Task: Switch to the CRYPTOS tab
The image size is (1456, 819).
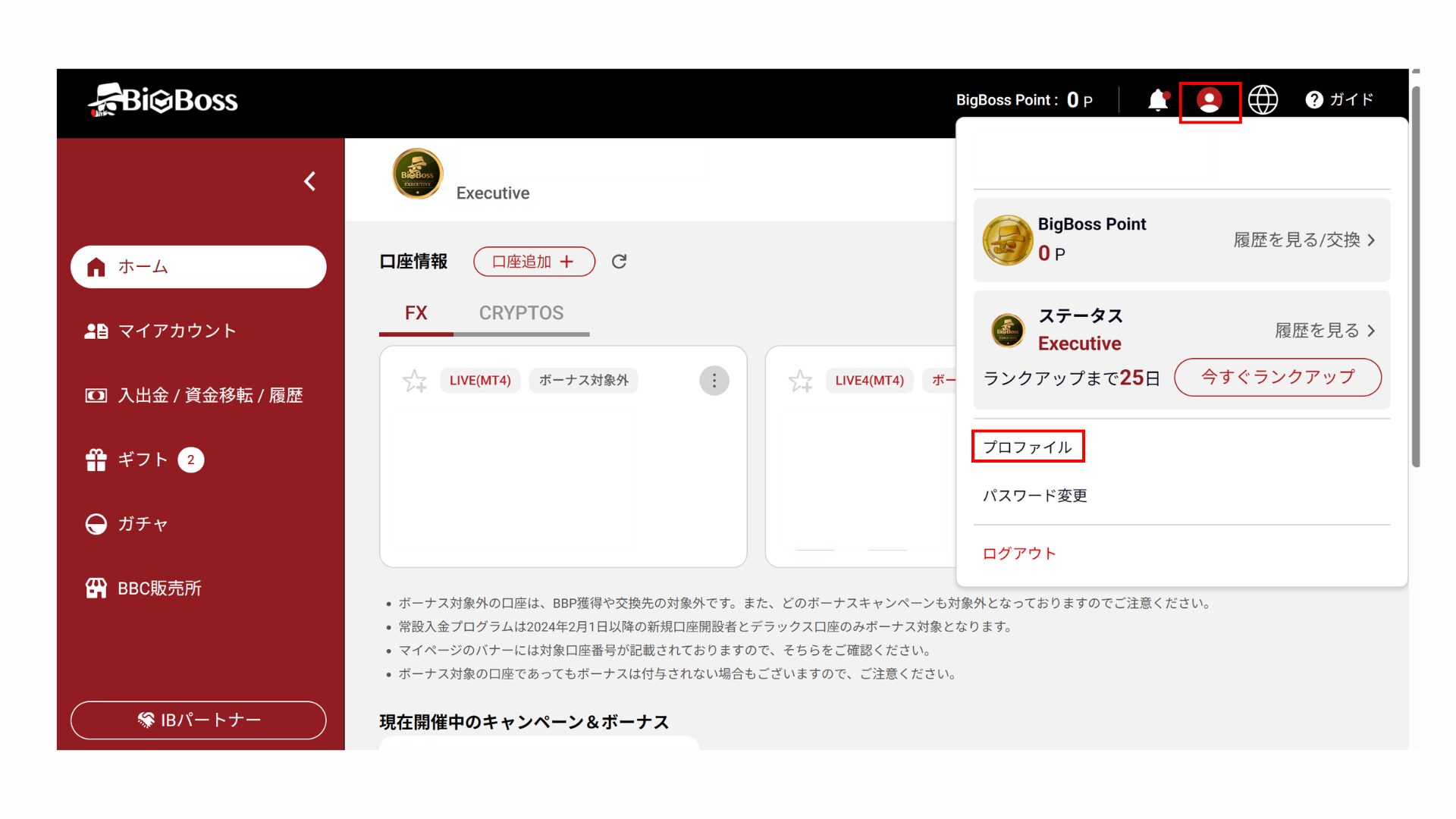Action: click(521, 312)
